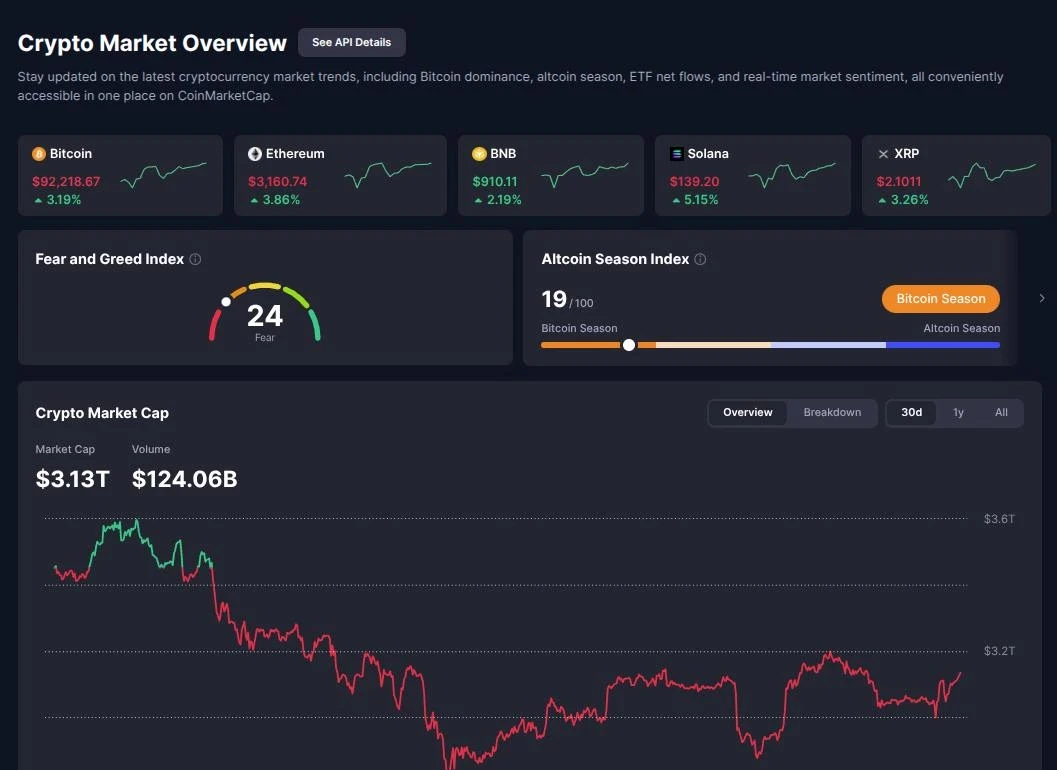This screenshot has width=1057, height=770.
Task: Click BNB change 2.19%
Action: point(497,200)
